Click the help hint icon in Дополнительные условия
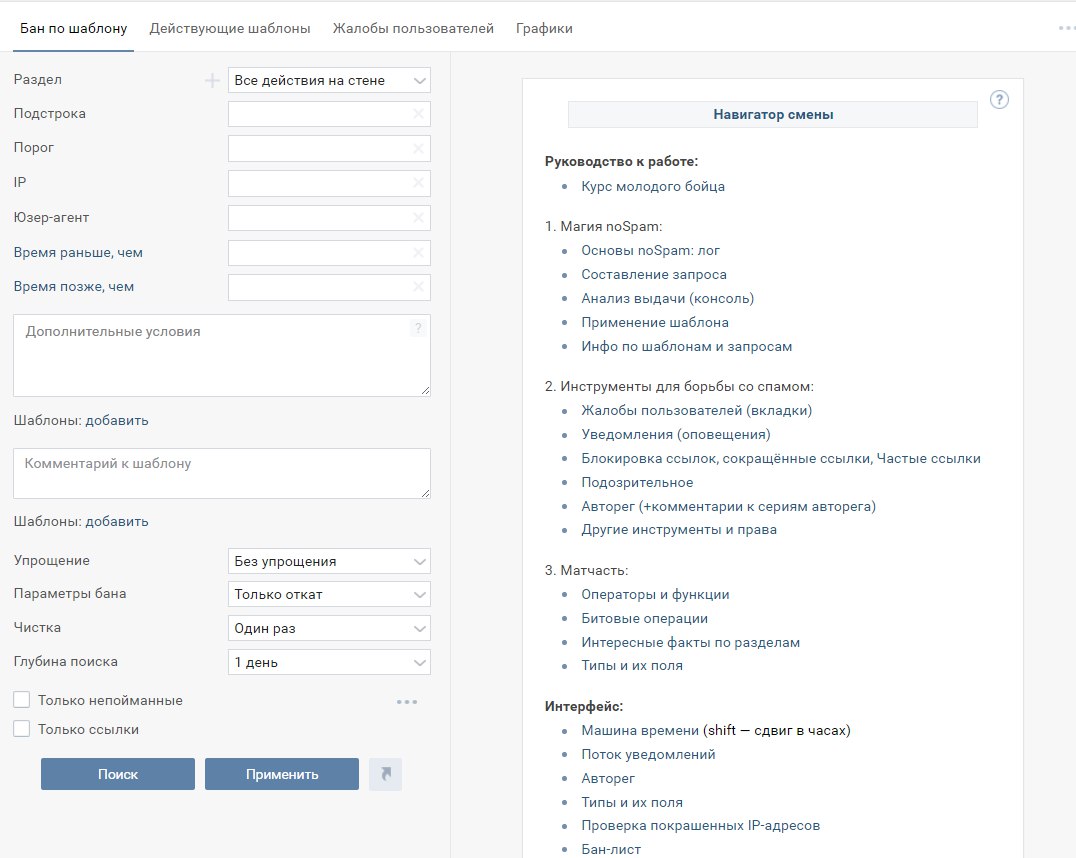1076x858 pixels. (x=417, y=329)
